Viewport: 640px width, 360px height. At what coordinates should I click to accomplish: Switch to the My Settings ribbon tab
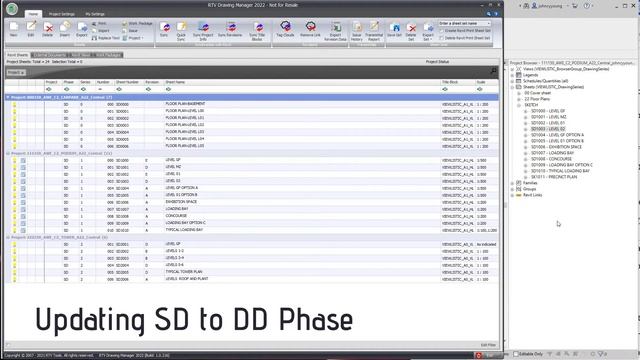pos(95,14)
